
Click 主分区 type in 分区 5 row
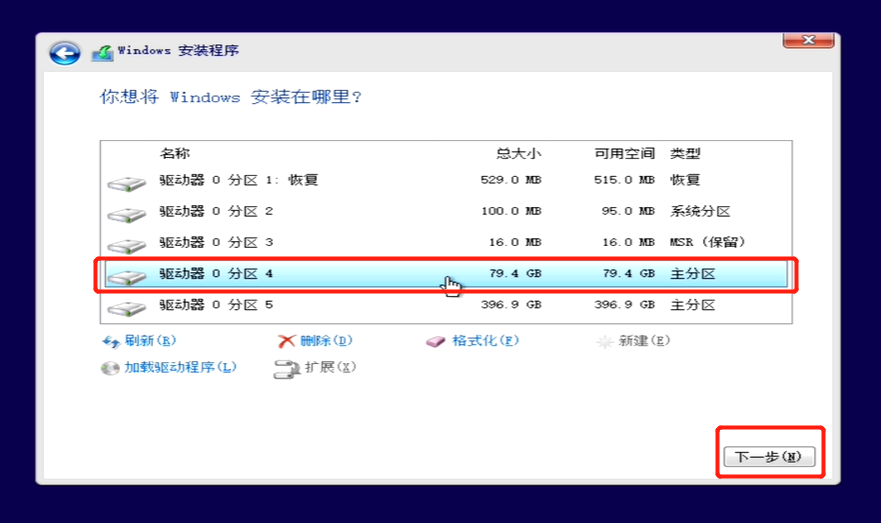coord(692,305)
